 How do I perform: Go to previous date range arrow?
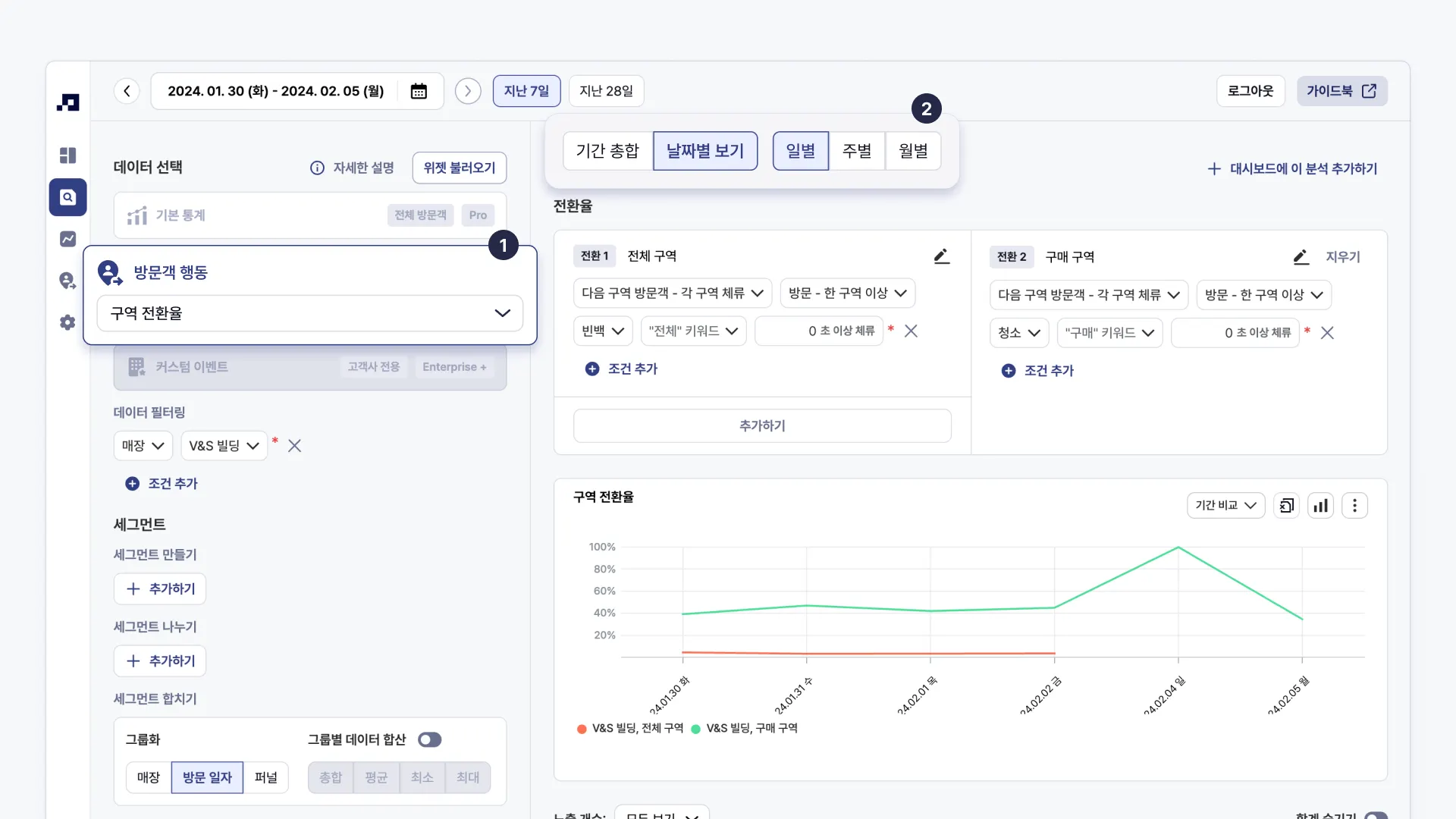(x=127, y=91)
